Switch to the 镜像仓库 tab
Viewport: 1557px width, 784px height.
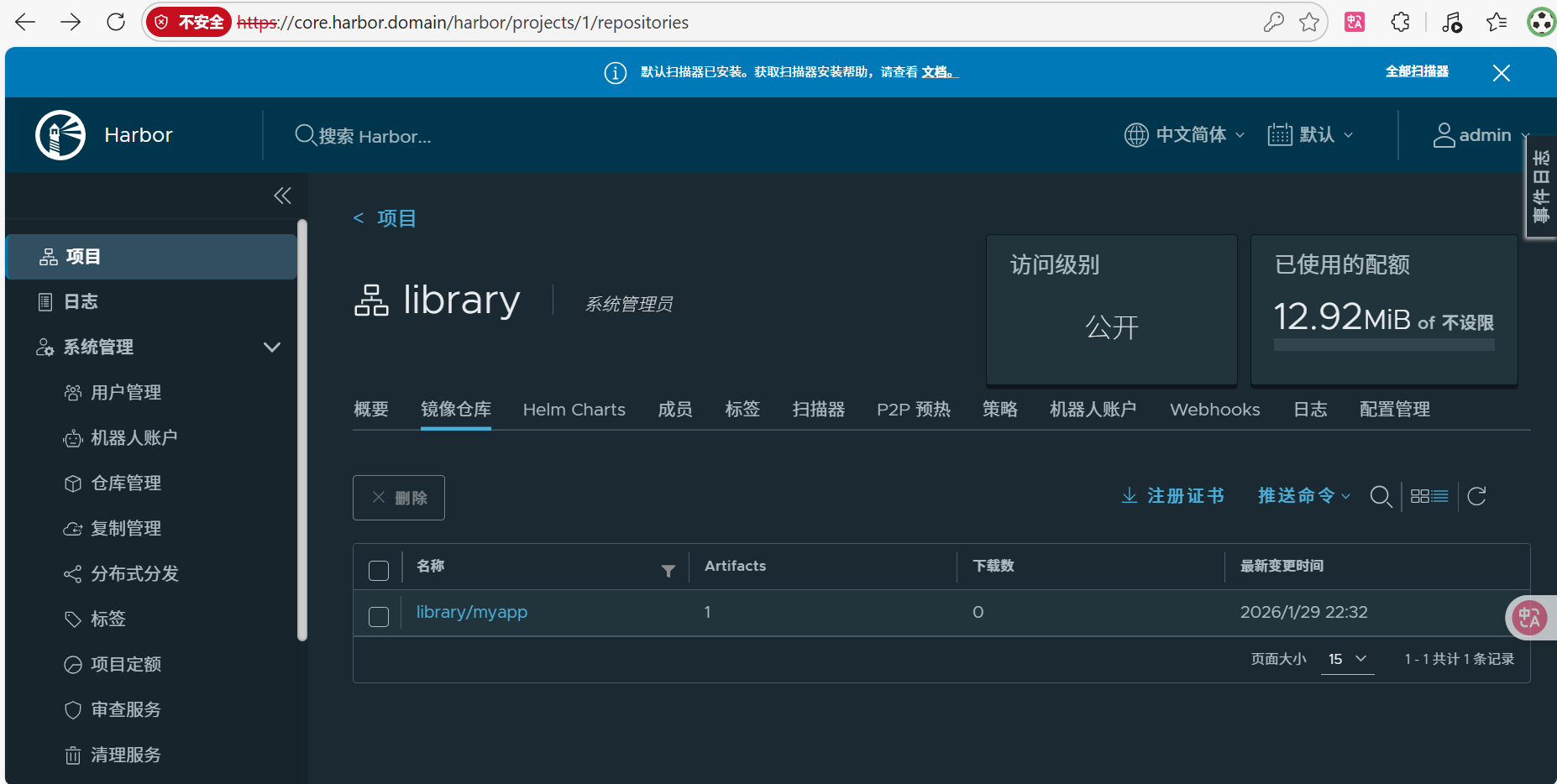[456, 410]
